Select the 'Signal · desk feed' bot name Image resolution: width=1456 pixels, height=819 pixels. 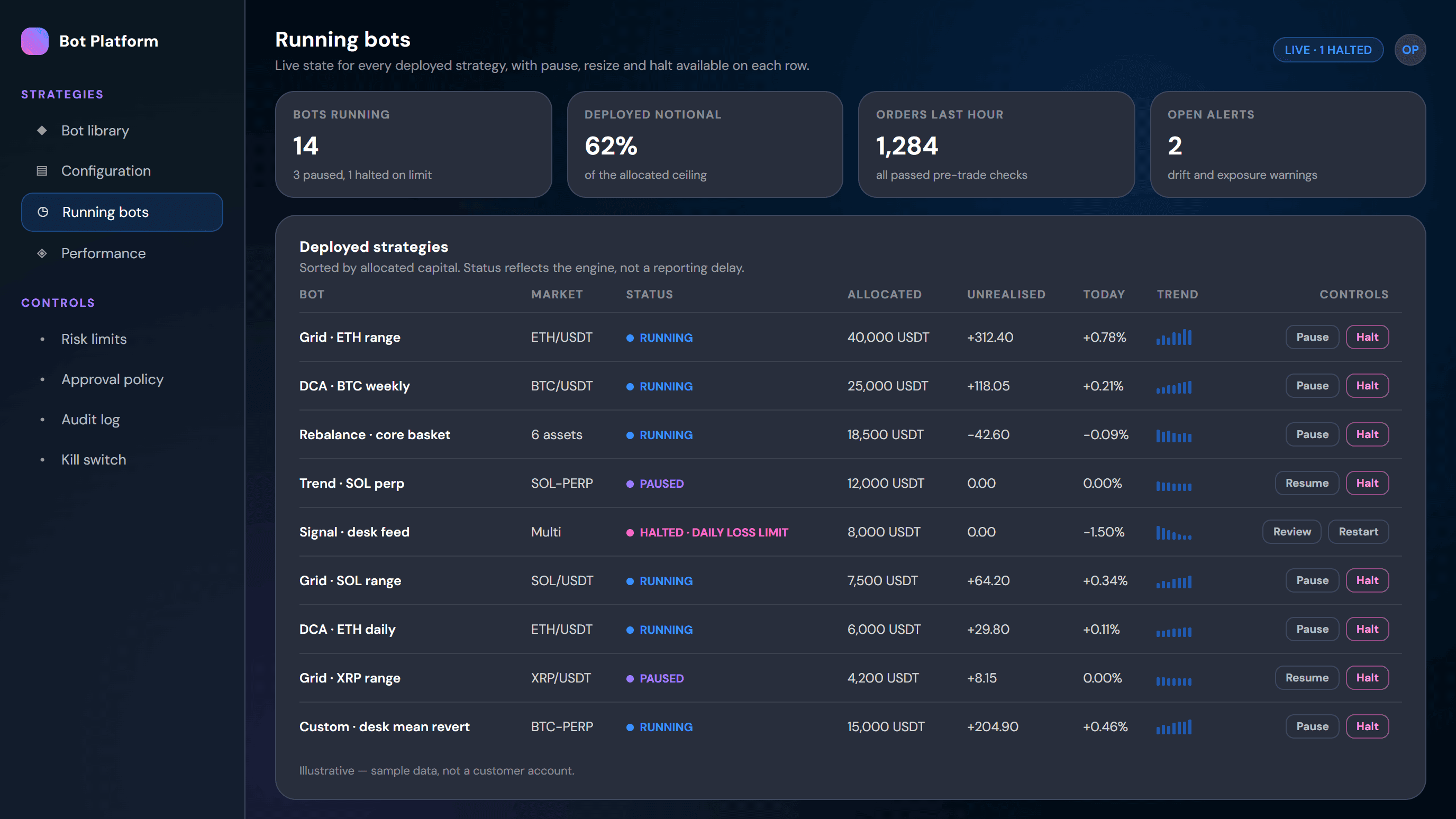(354, 532)
